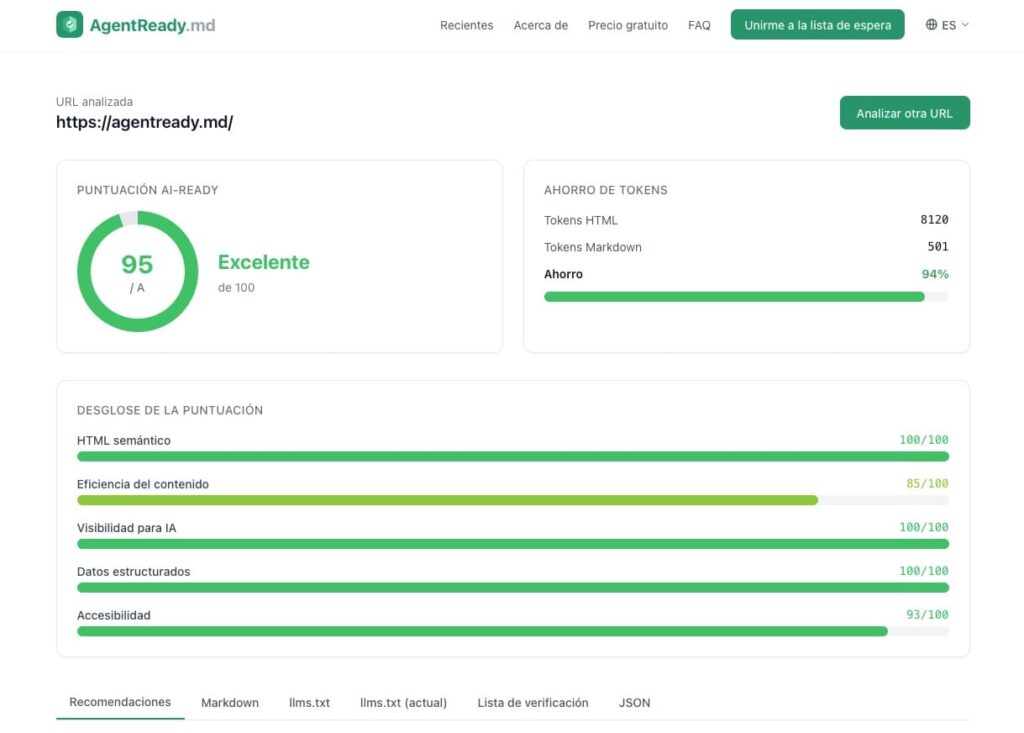Click the 95 score donut chart
The width and height of the screenshot is (1024, 733).
137,271
